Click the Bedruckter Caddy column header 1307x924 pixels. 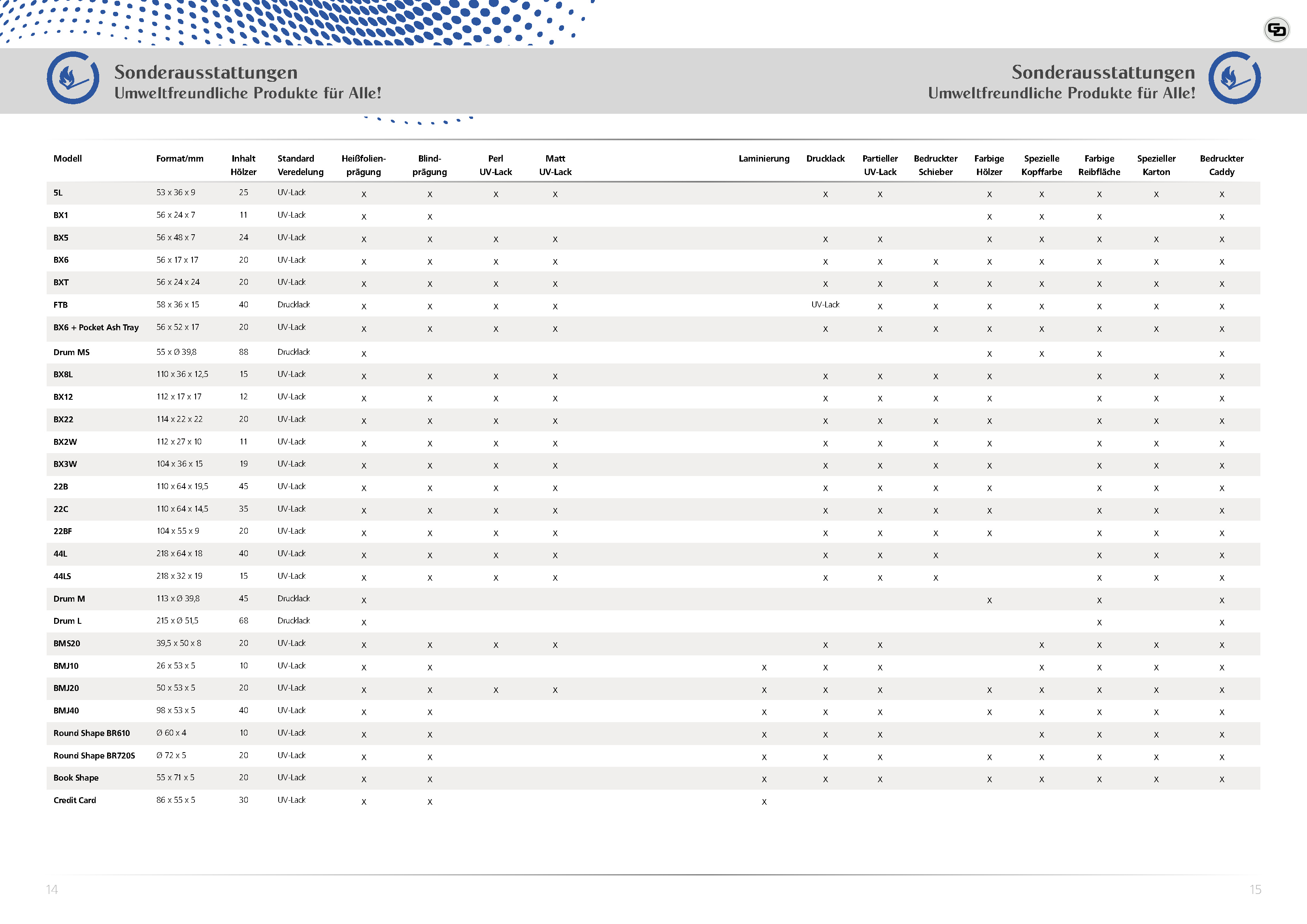[1222, 165]
